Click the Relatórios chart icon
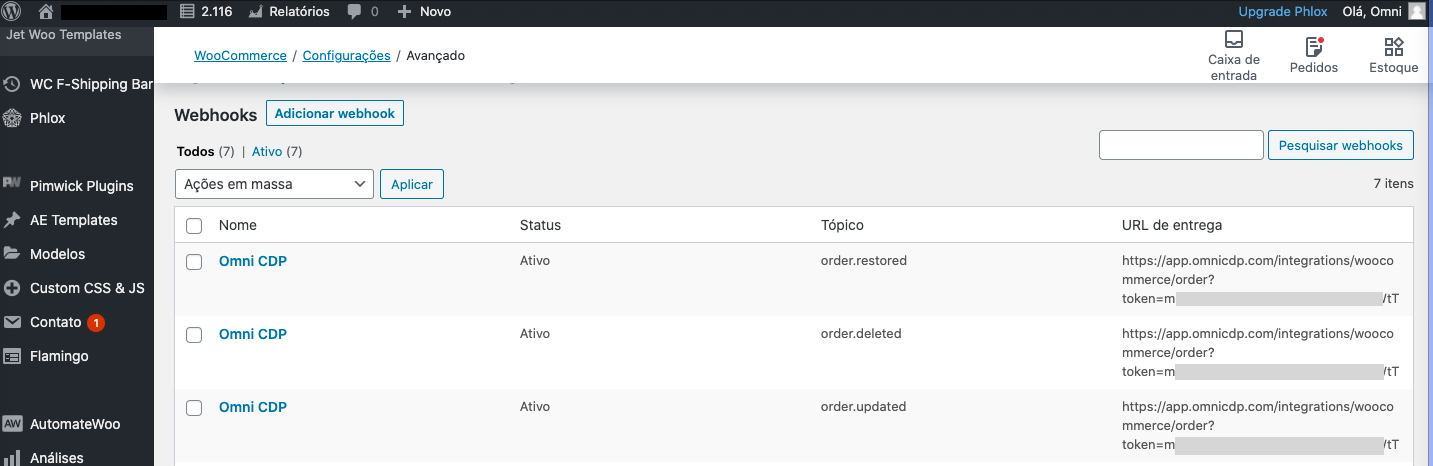Screen dimensions: 1433x466 coord(256,12)
